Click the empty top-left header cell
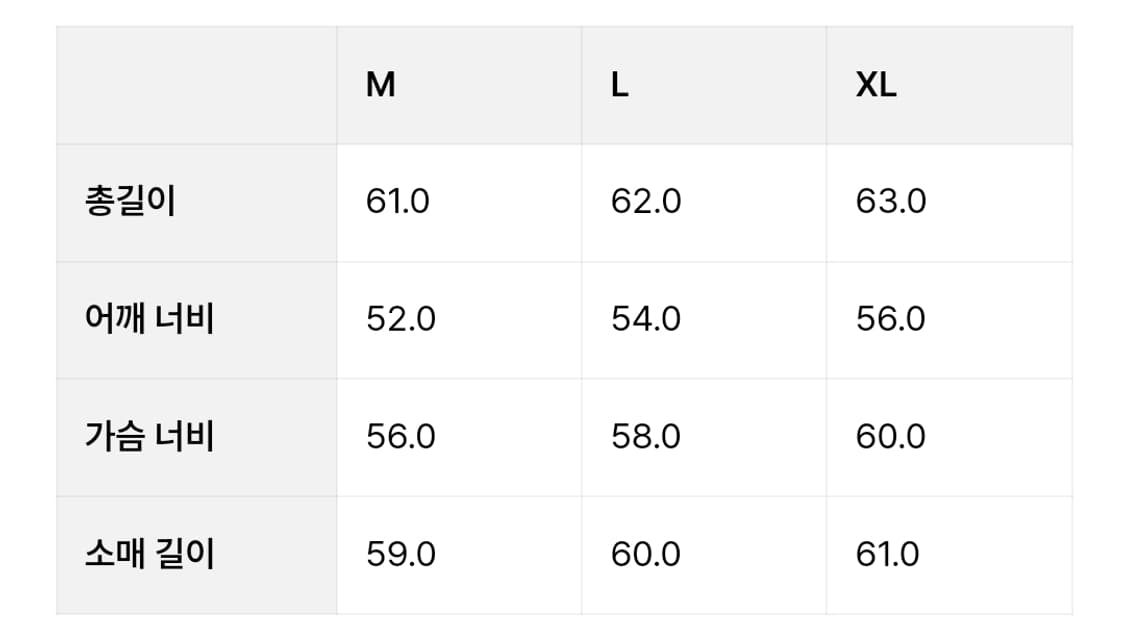1125x624 pixels. [x=197, y=85]
